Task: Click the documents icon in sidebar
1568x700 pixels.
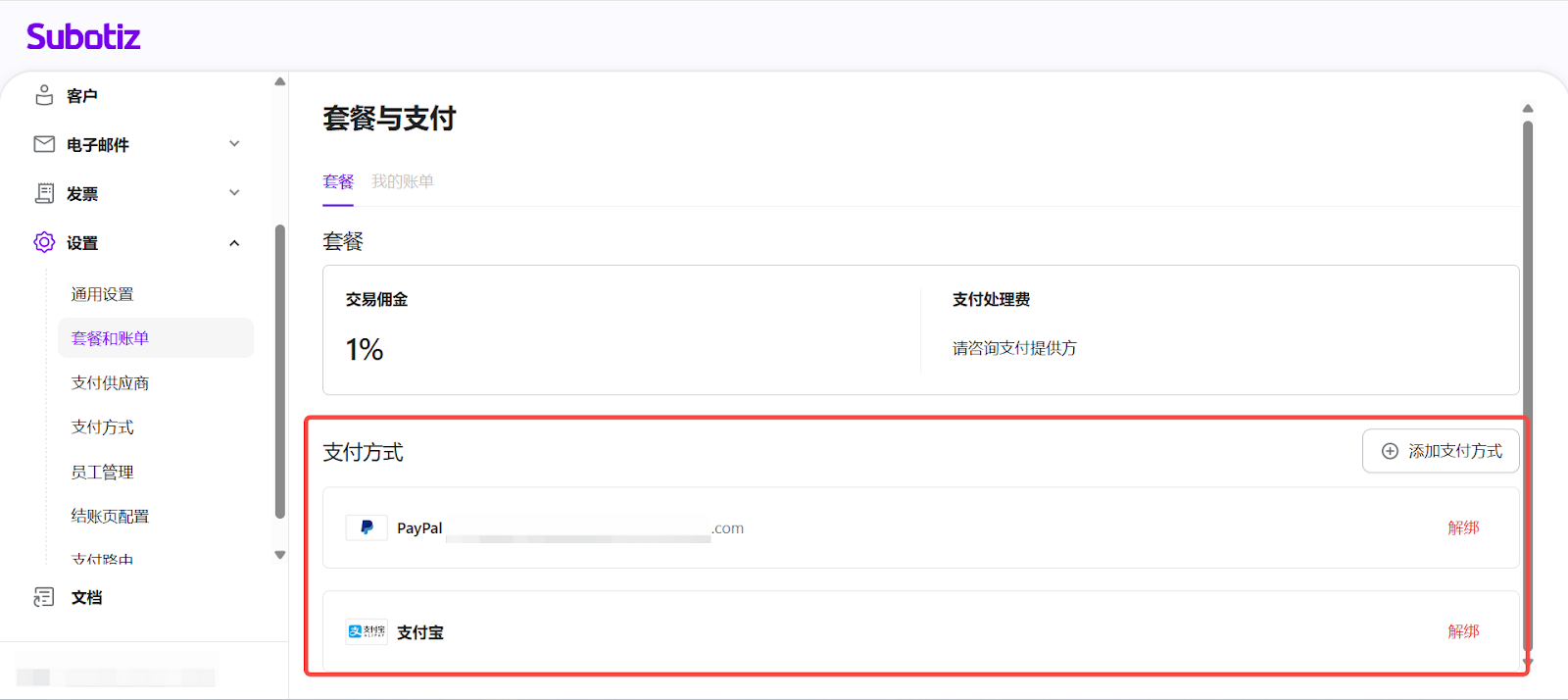Action: (x=44, y=597)
